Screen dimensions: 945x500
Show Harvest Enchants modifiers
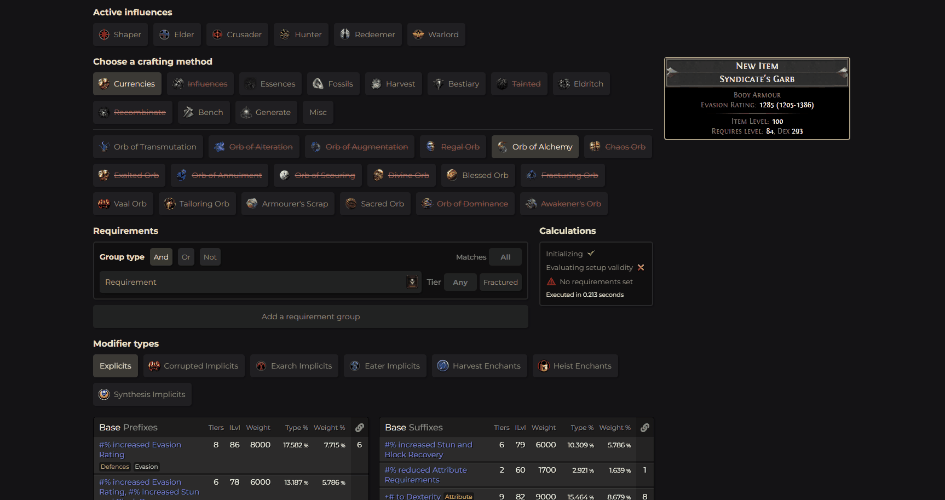[x=479, y=366]
